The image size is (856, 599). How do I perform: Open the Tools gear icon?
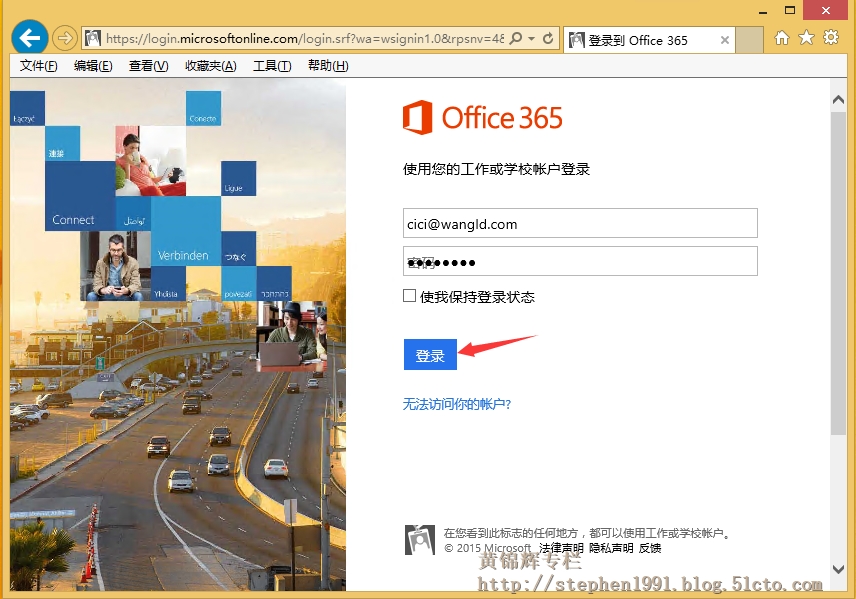pos(831,37)
